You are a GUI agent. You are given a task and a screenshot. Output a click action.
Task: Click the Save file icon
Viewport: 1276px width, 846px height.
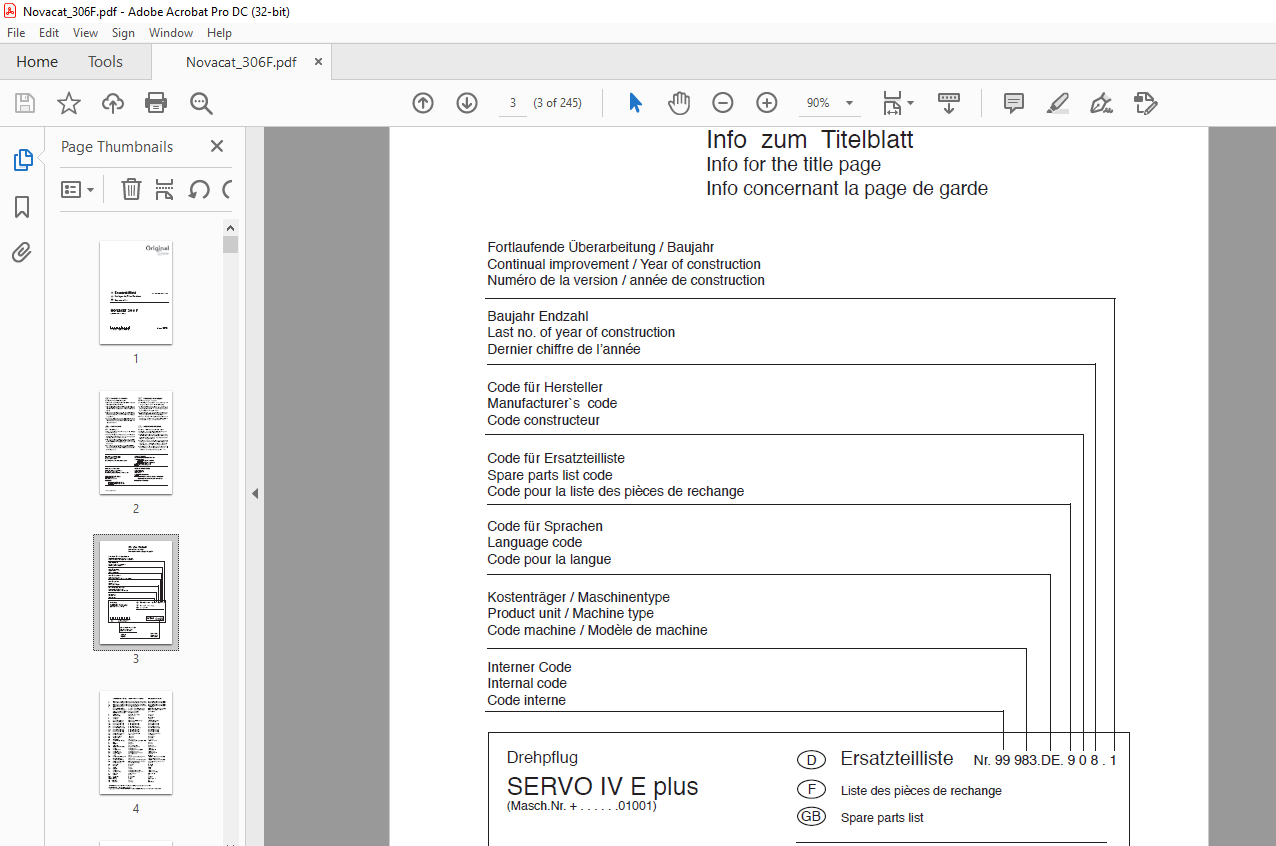(25, 103)
